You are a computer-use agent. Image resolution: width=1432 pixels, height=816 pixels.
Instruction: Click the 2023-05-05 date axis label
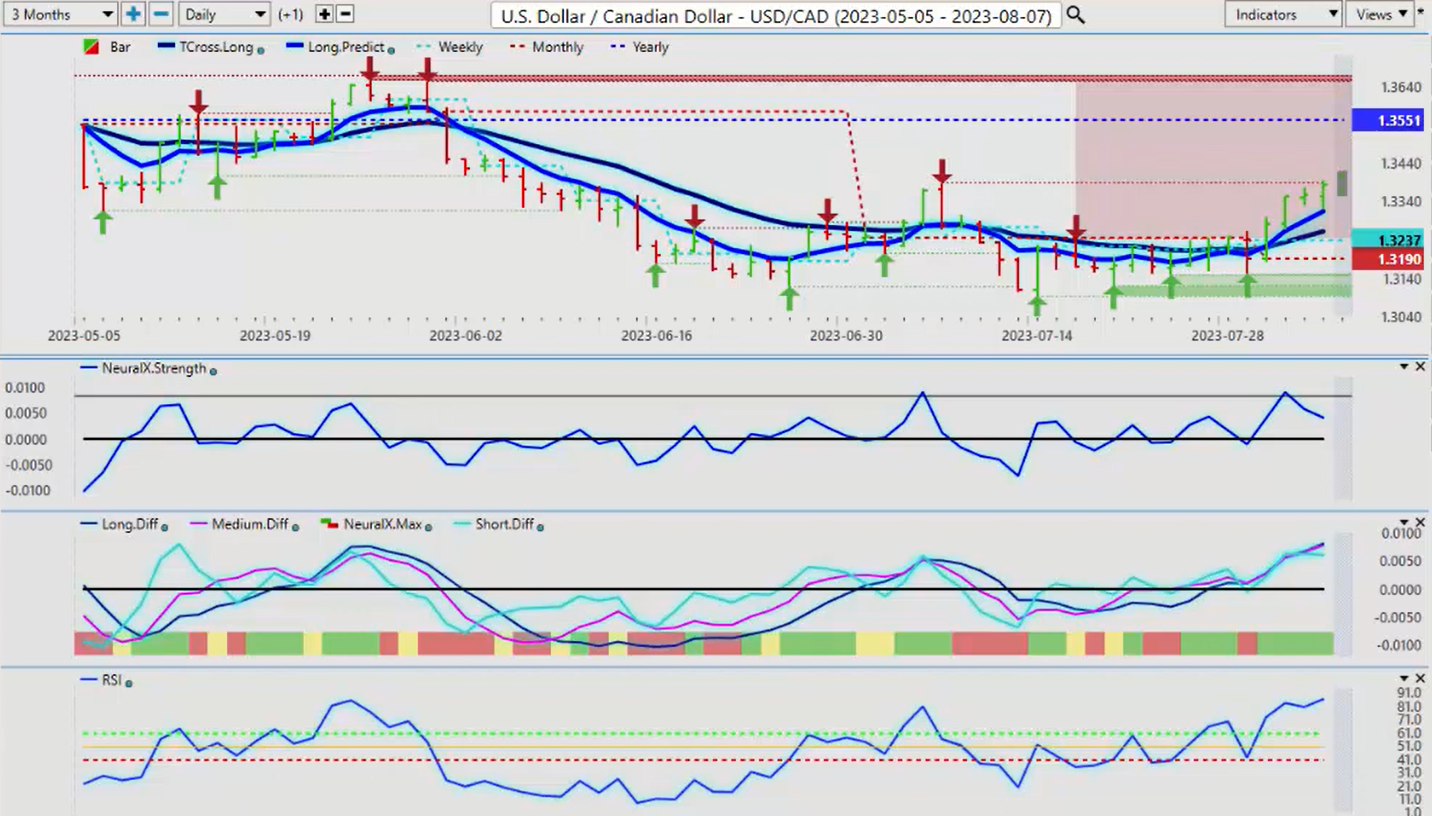(x=83, y=336)
